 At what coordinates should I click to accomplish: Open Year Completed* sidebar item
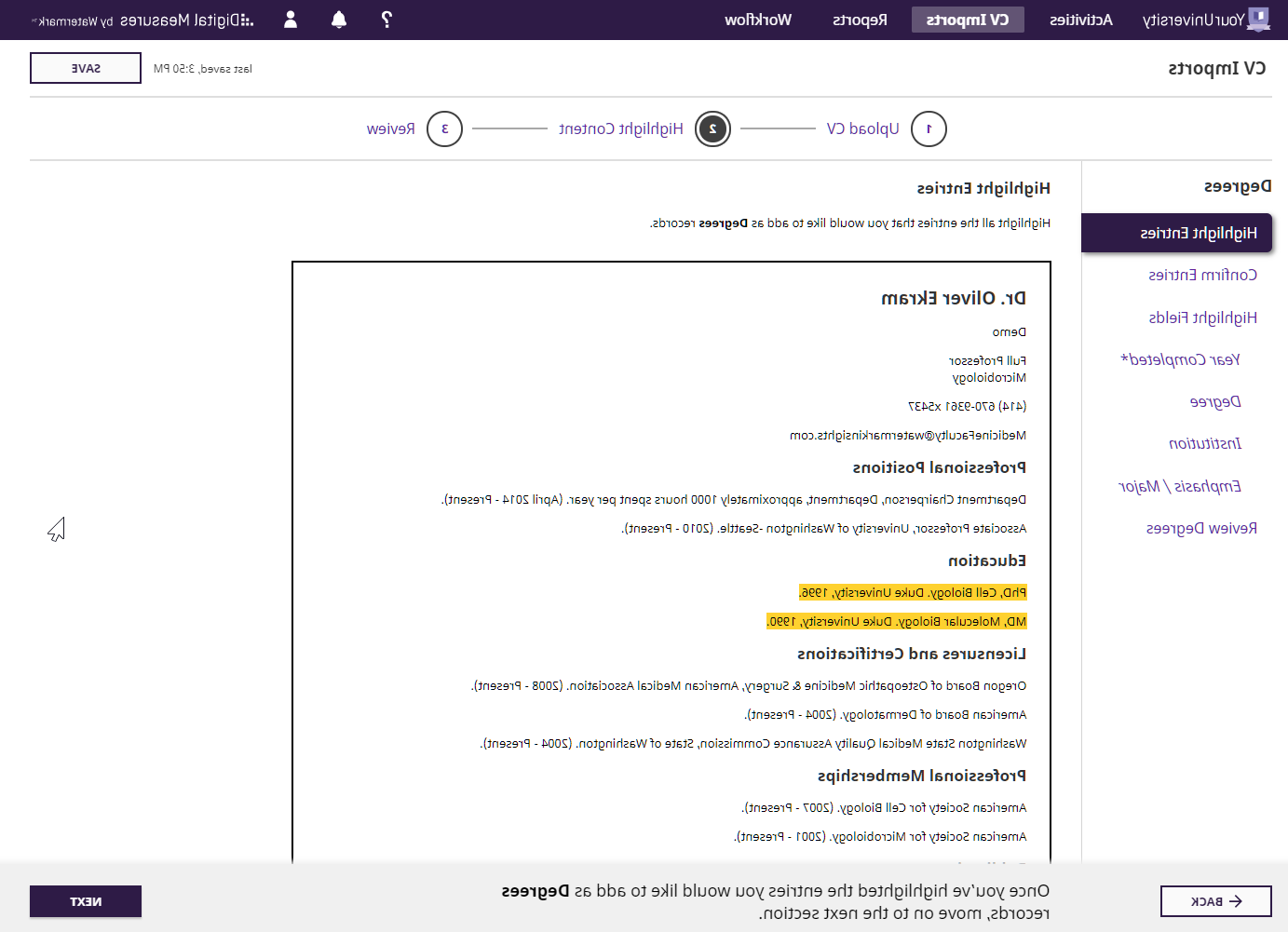point(1181,359)
